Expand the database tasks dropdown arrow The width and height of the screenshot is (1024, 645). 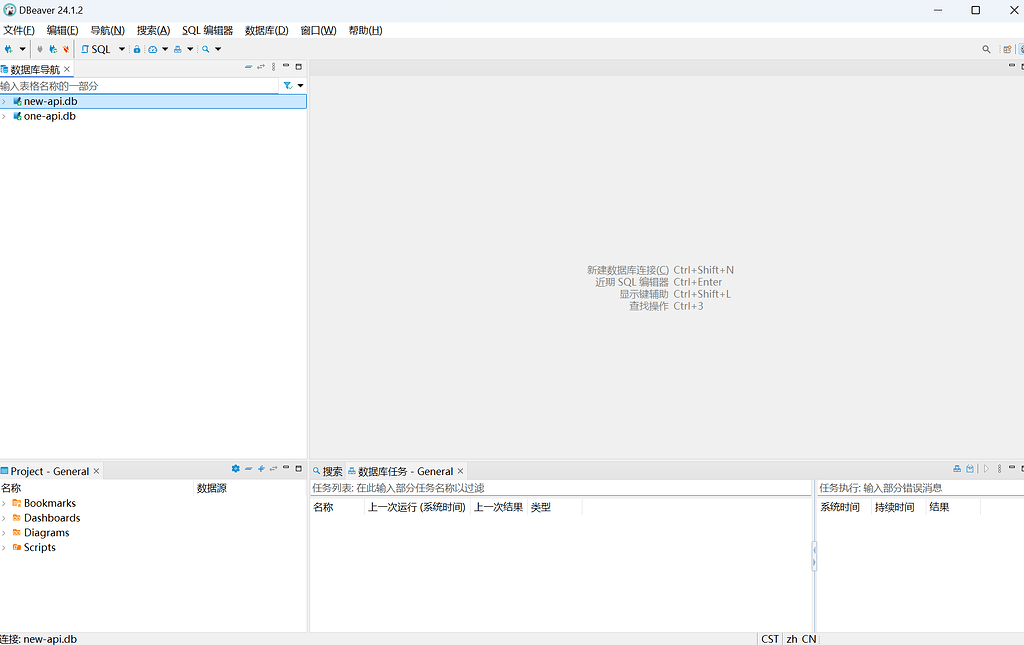point(190,49)
